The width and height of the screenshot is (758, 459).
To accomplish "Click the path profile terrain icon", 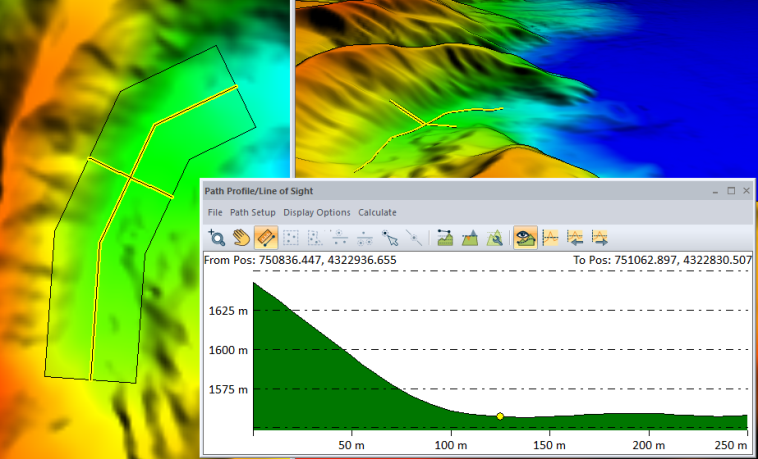I will pos(446,238).
